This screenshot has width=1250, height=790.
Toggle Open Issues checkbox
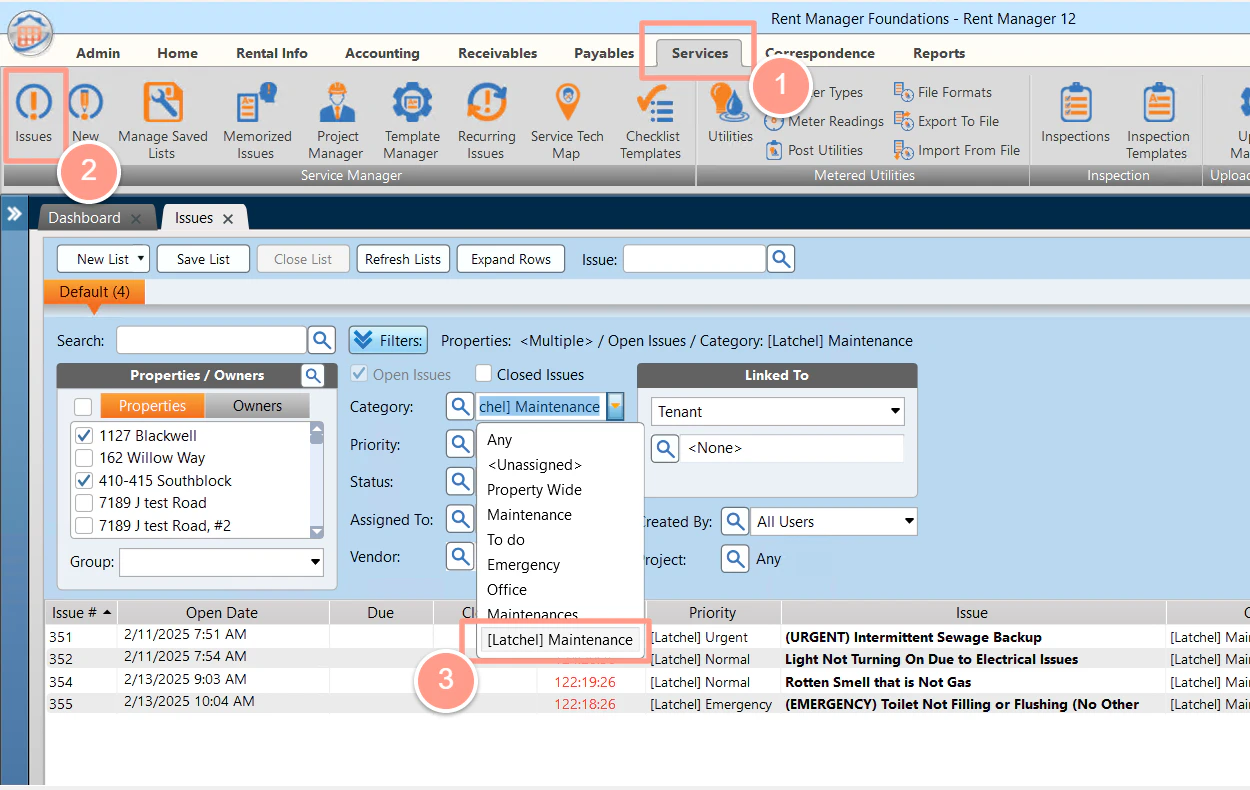coord(359,374)
